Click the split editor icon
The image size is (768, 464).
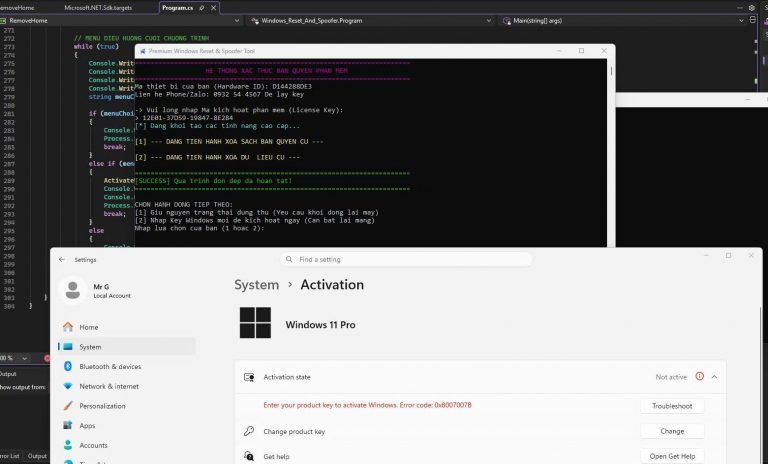click(x=753, y=20)
